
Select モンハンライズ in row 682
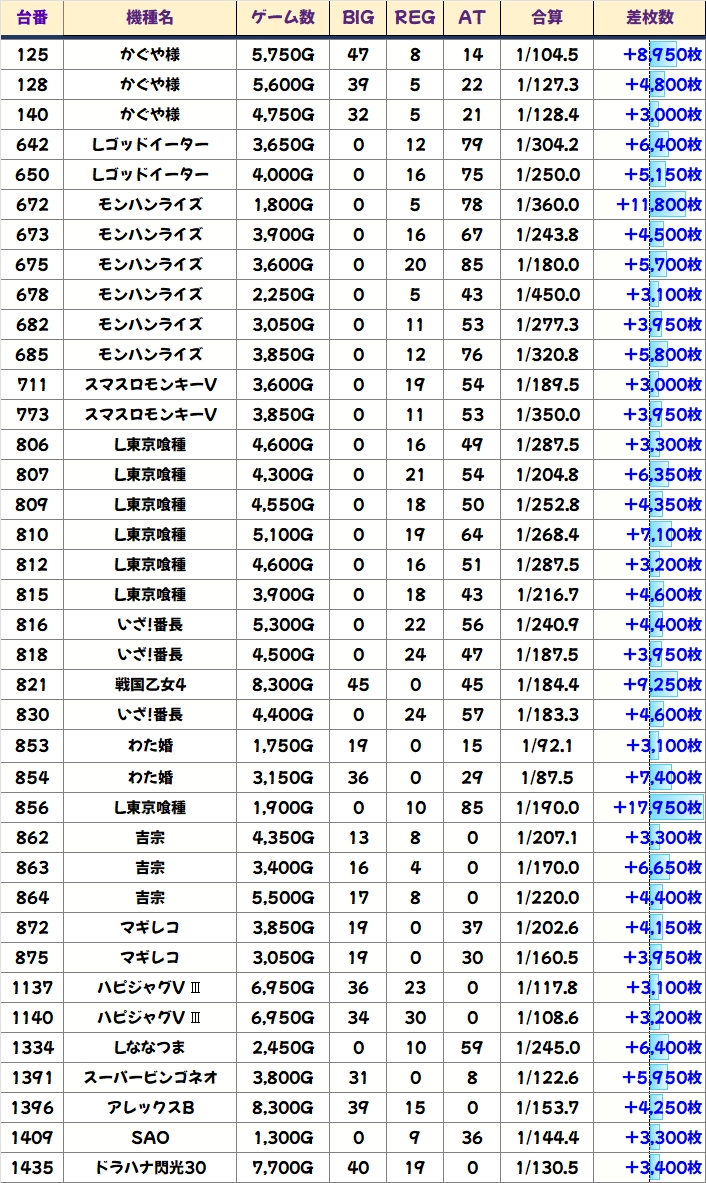[150, 324]
